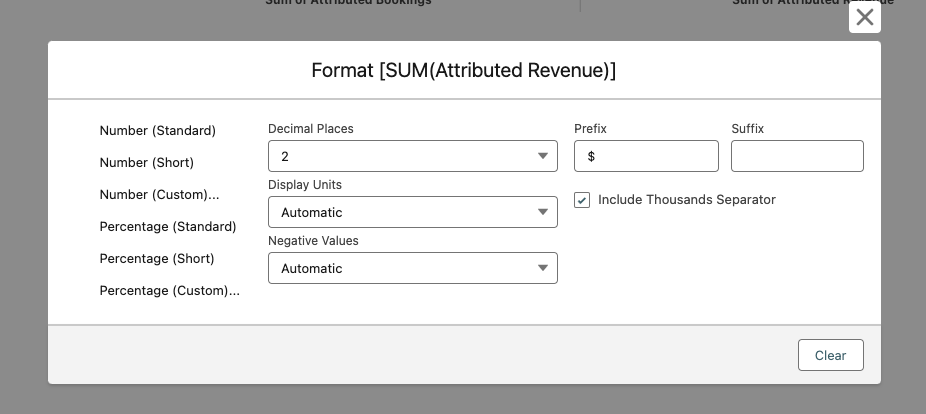The width and height of the screenshot is (926, 414).
Task: Choose the Number (Short) format
Action: [146, 163]
